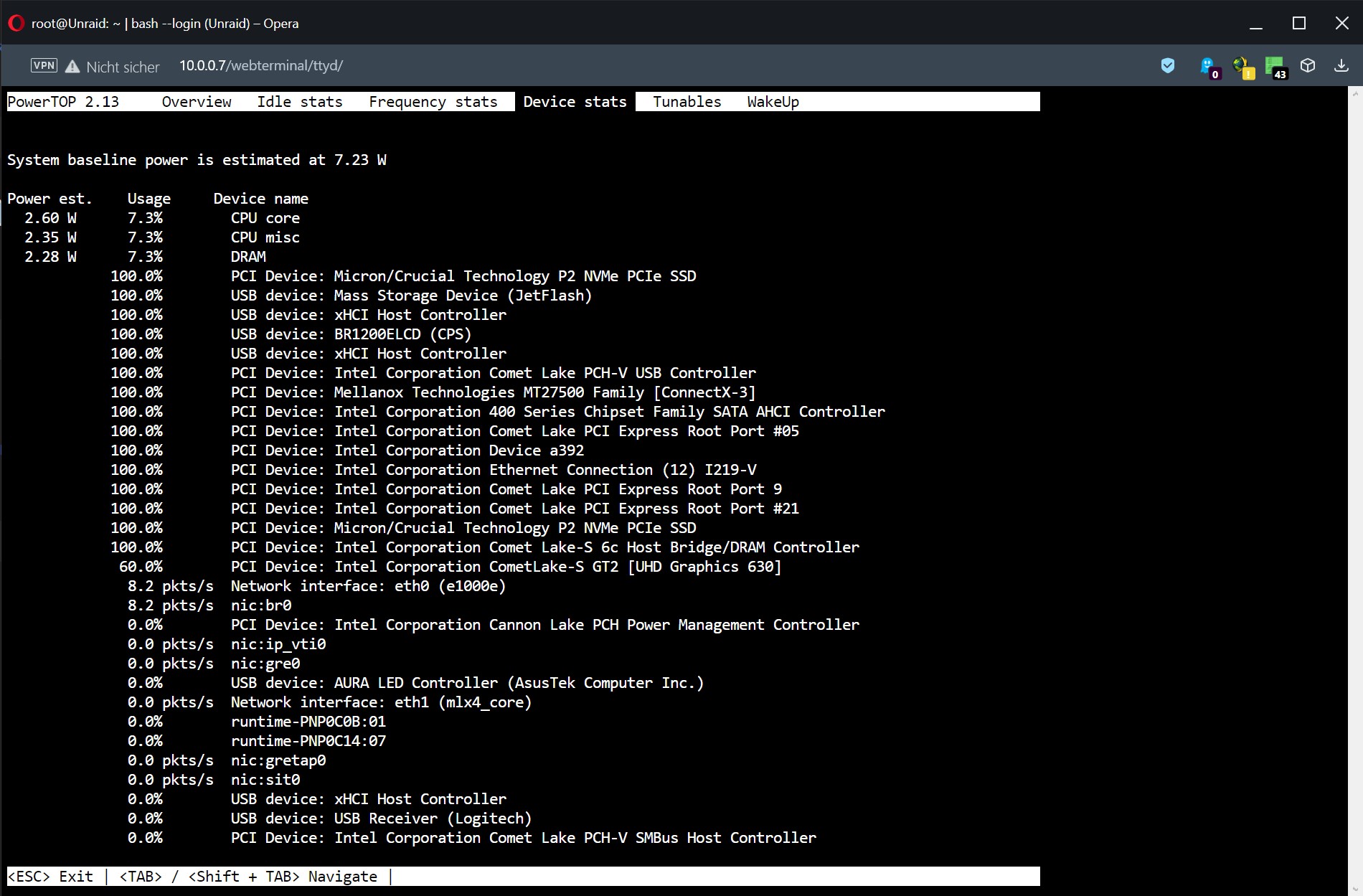Image resolution: width=1363 pixels, height=896 pixels.
Task: Click the 'nic:sit0' row
Action: 265,780
